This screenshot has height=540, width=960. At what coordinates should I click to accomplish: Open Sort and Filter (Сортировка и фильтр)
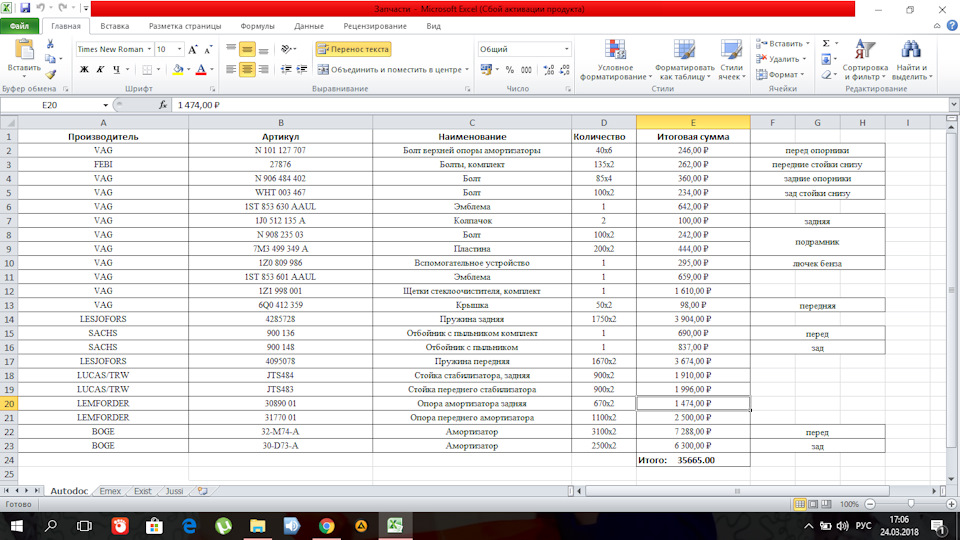click(x=864, y=59)
